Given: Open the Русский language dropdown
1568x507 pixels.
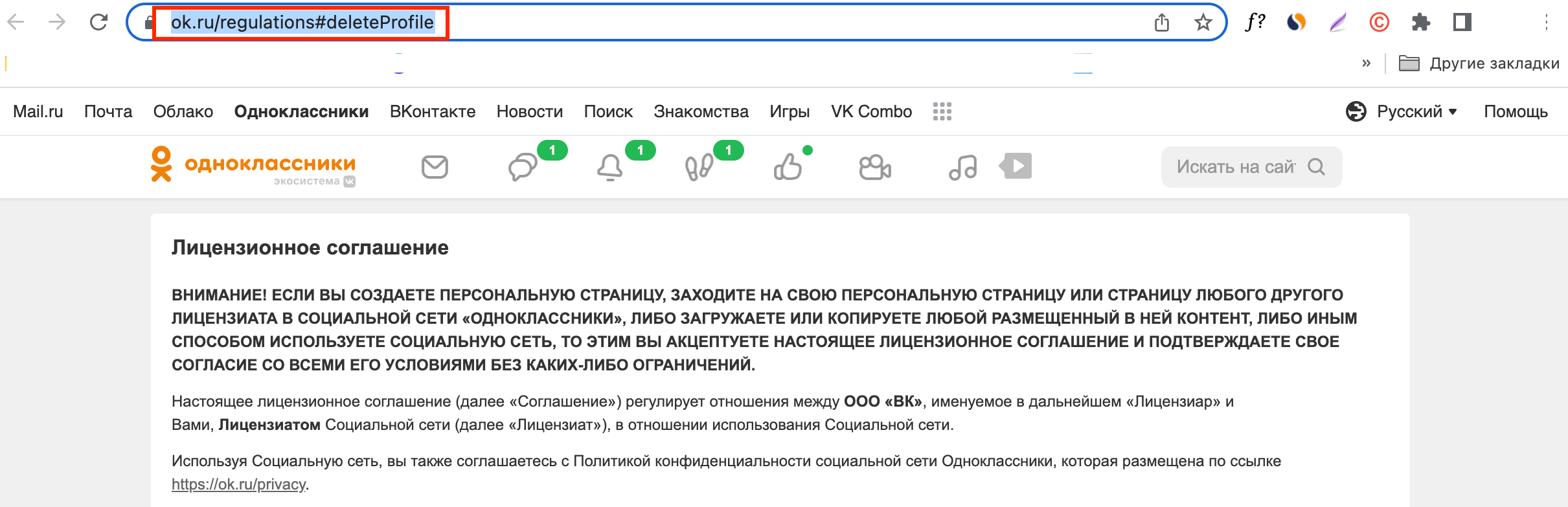Looking at the screenshot, I should [x=1401, y=111].
